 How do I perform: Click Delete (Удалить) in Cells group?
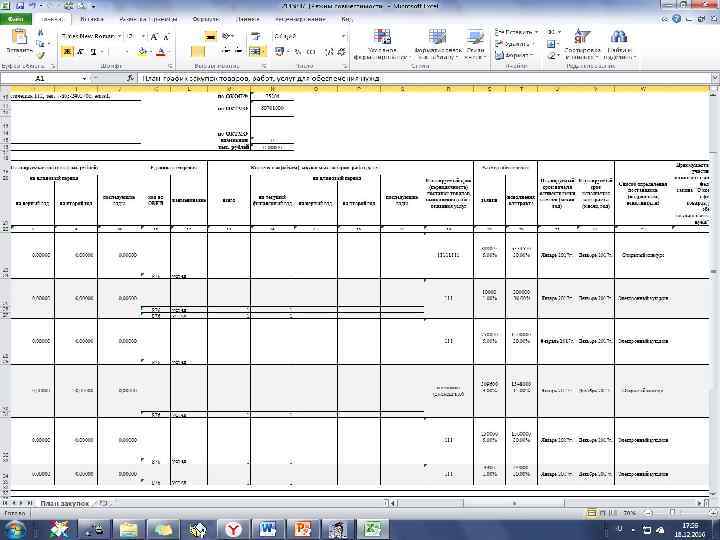[x=515, y=44]
